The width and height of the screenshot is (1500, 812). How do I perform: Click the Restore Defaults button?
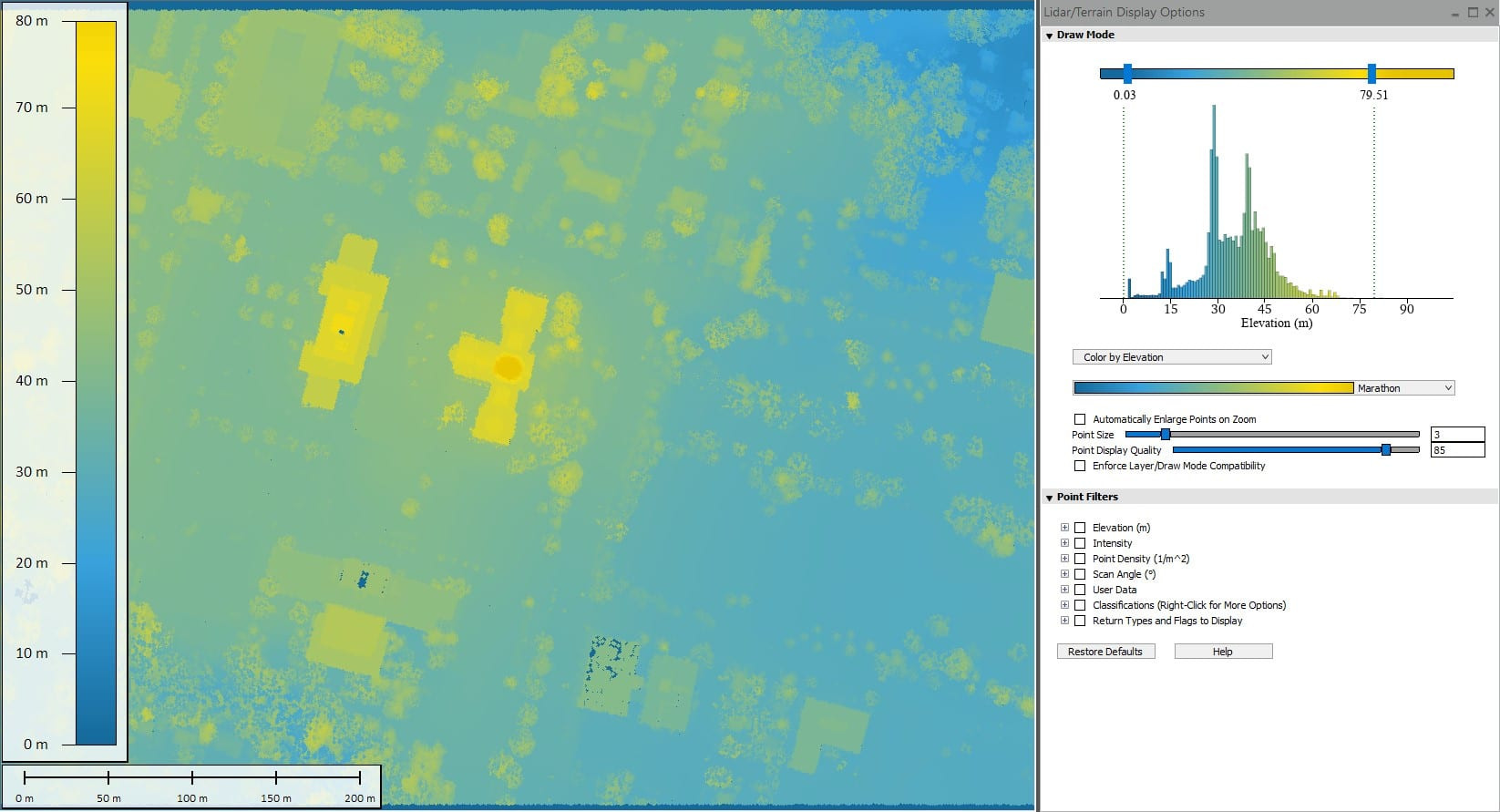pyautogui.click(x=1105, y=652)
